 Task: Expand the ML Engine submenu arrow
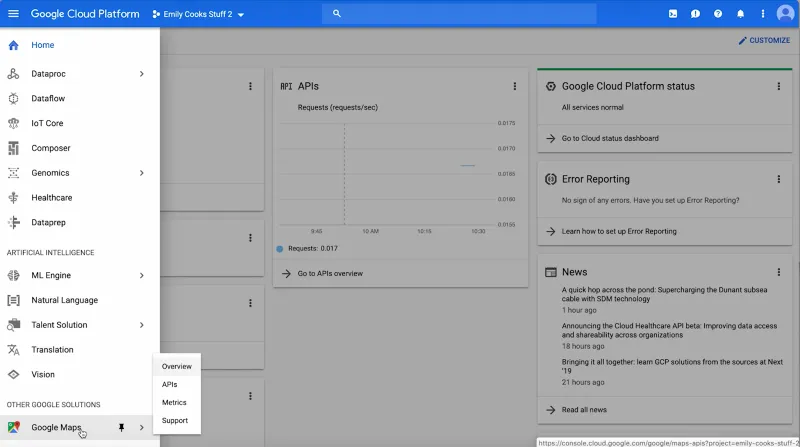pos(141,276)
